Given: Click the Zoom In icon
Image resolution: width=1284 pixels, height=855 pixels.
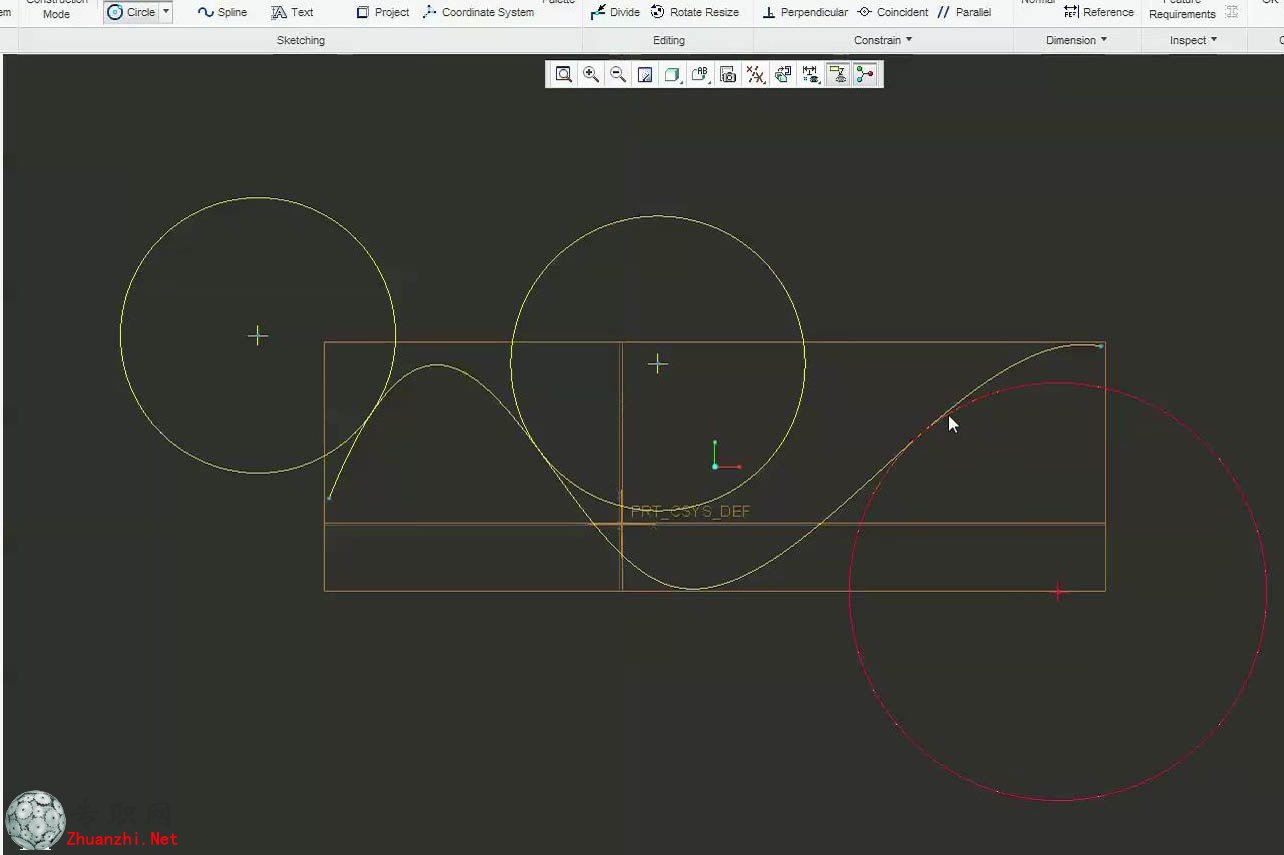Looking at the screenshot, I should coord(591,74).
